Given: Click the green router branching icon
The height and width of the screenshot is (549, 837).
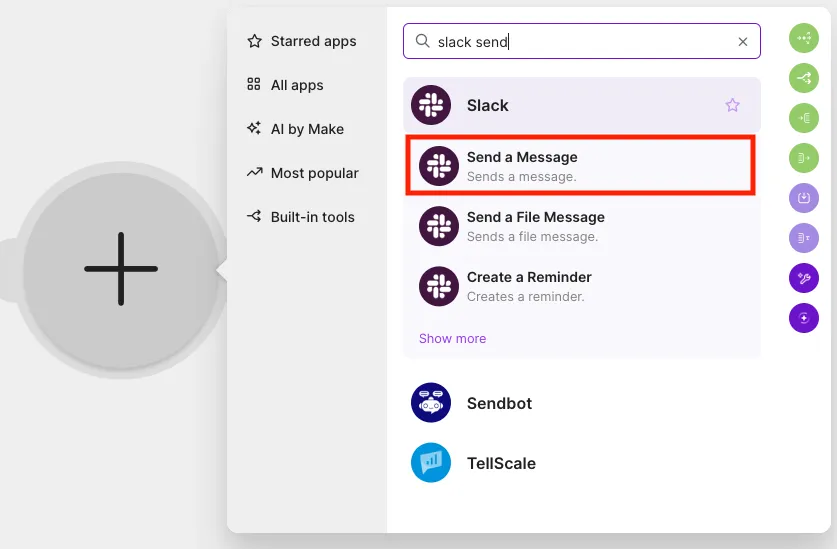Looking at the screenshot, I should click(x=803, y=78).
